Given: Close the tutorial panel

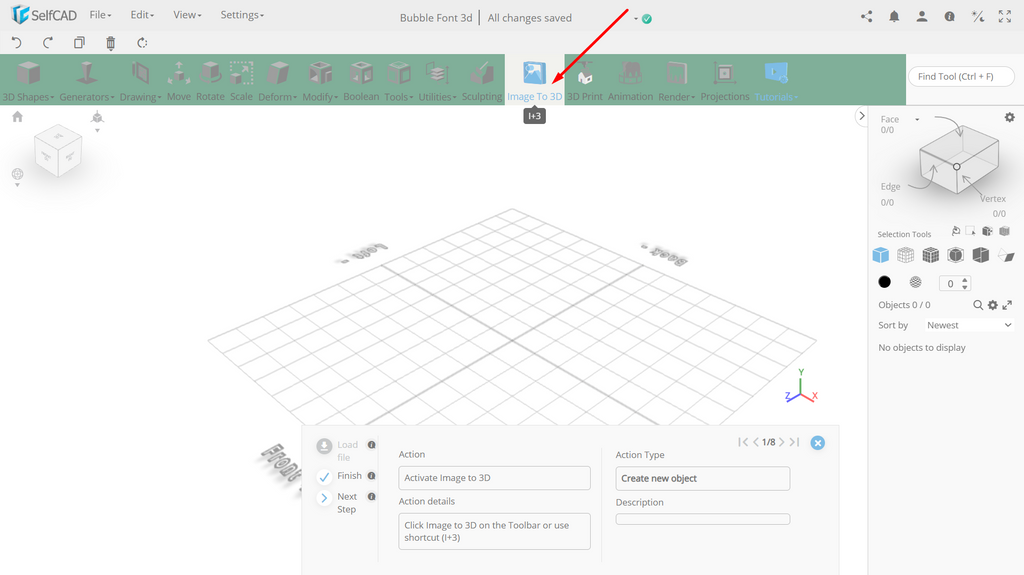Looking at the screenshot, I should pyautogui.click(x=818, y=443).
